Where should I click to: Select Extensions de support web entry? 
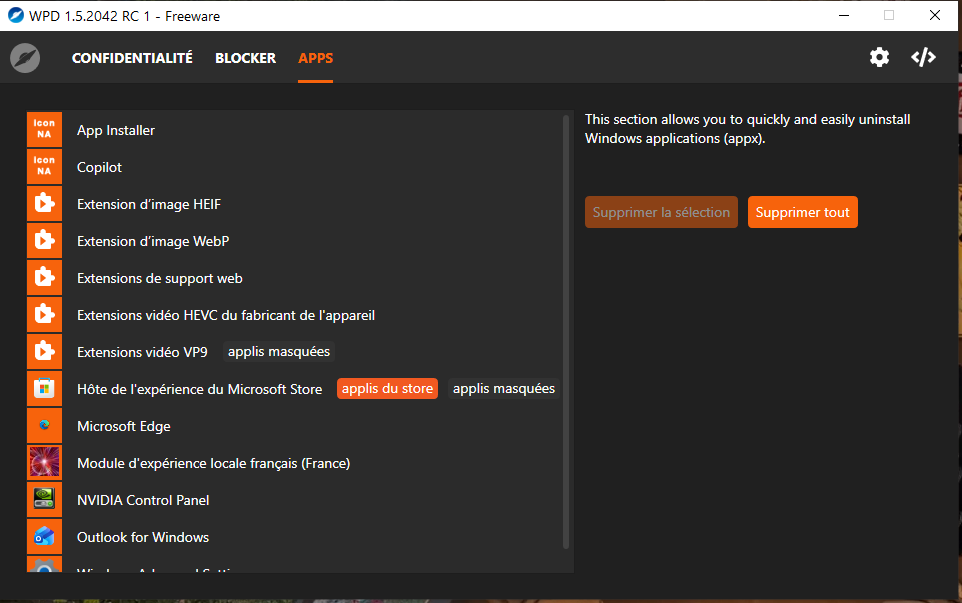160,278
